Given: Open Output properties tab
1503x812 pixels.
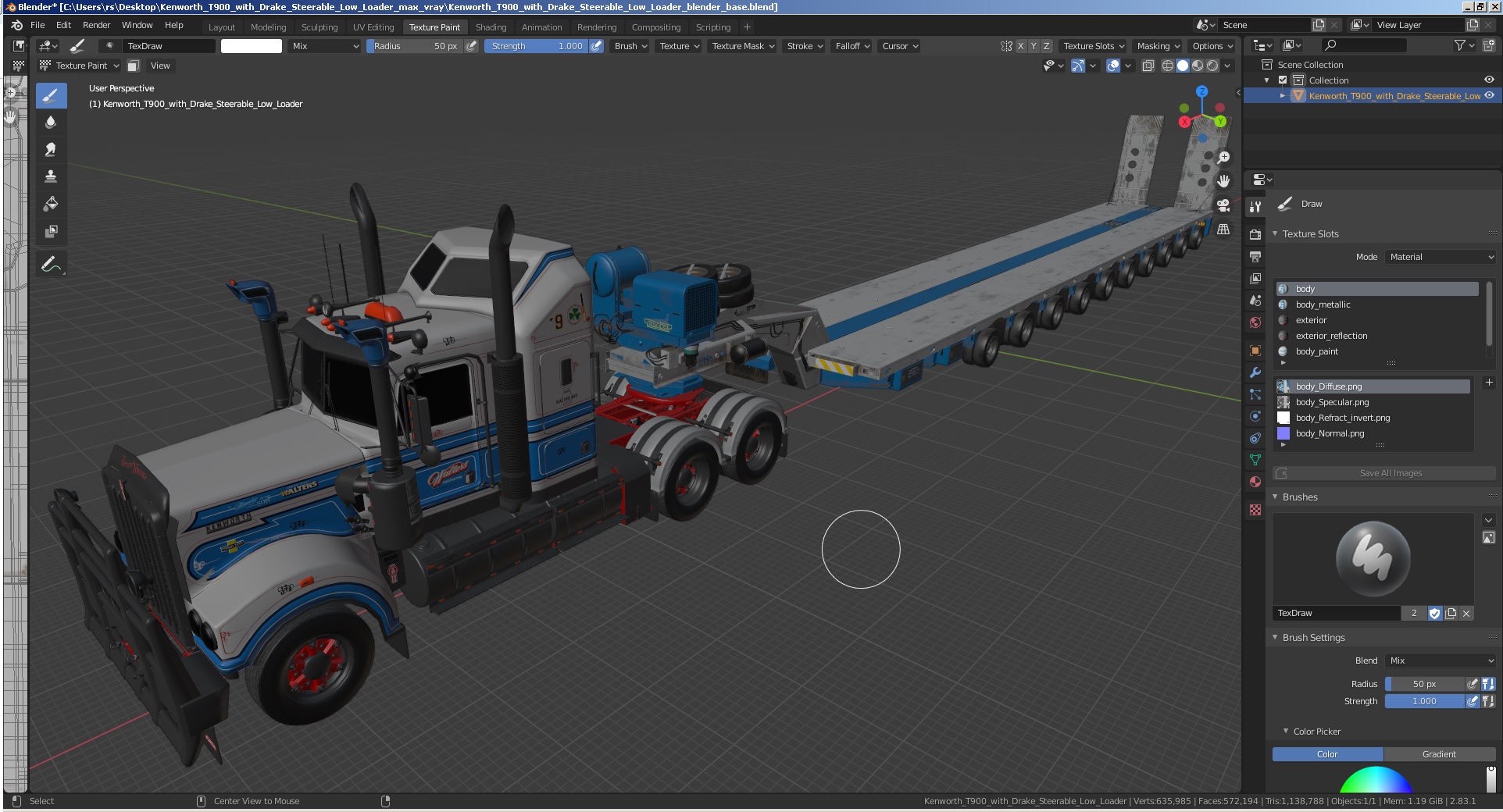Looking at the screenshot, I should pyautogui.click(x=1255, y=256).
